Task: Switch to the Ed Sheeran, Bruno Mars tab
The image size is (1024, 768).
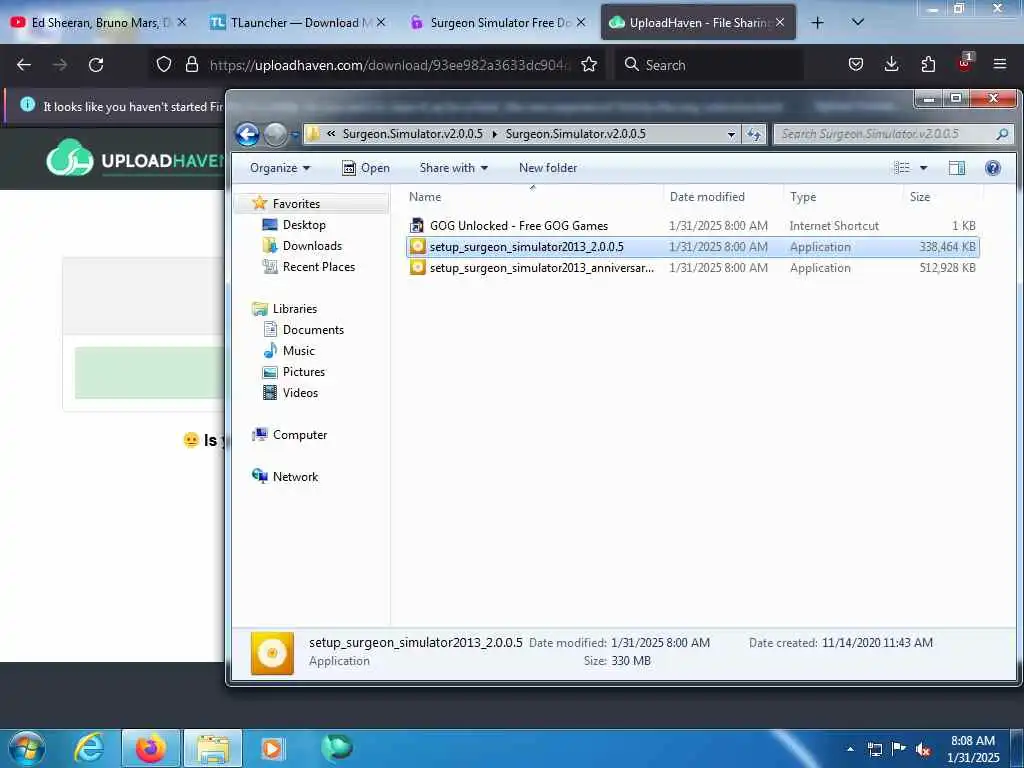Action: (99, 22)
